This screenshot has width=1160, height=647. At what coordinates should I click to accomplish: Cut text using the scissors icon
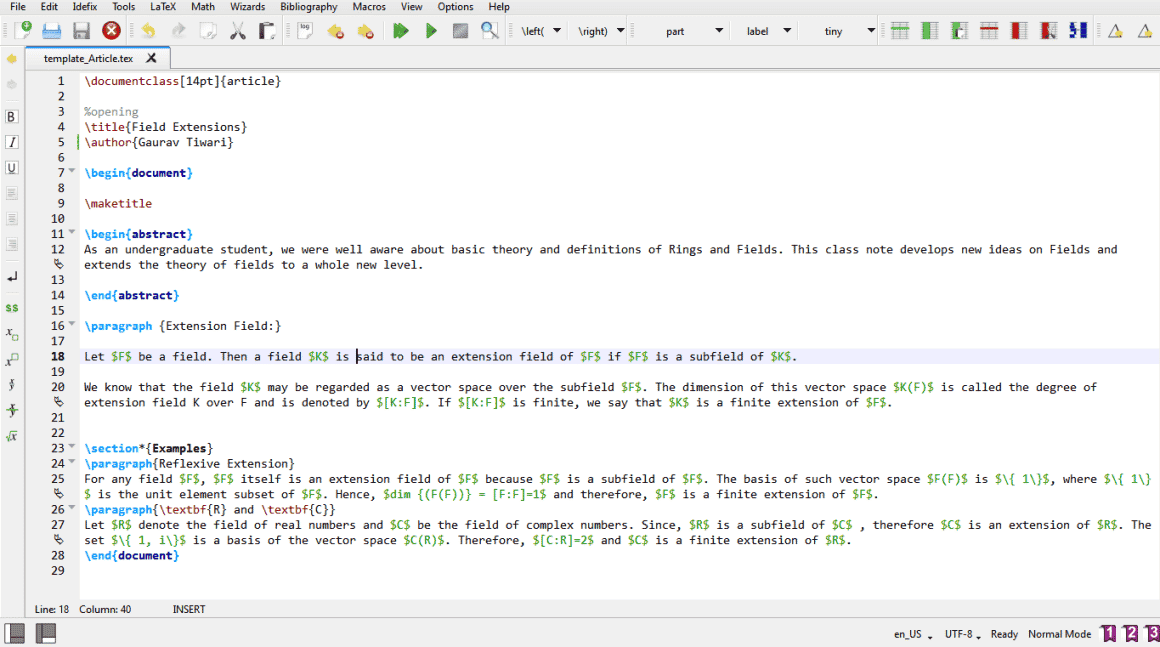pos(237,31)
